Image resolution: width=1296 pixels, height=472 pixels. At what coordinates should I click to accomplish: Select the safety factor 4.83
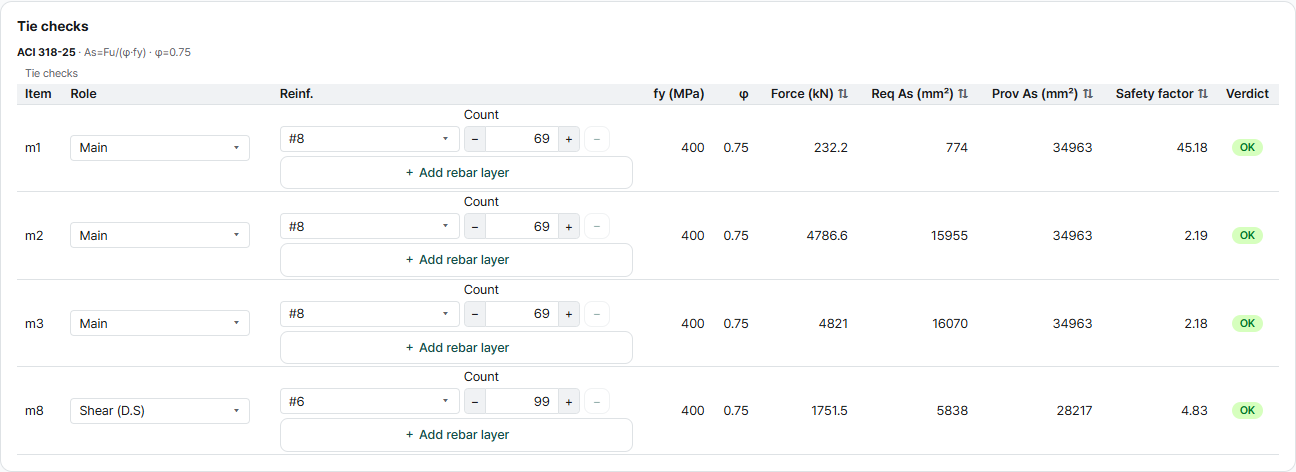(x=1195, y=411)
